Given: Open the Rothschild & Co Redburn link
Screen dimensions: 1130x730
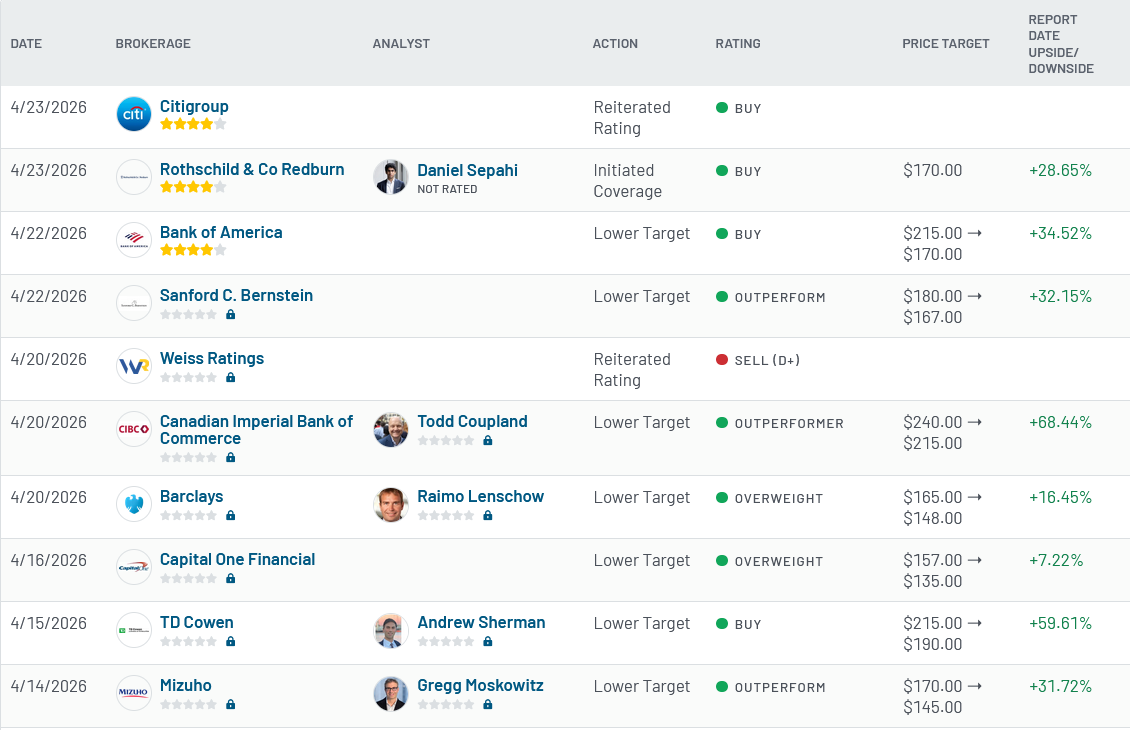Looking at the screenshot, I should (252, 169).
